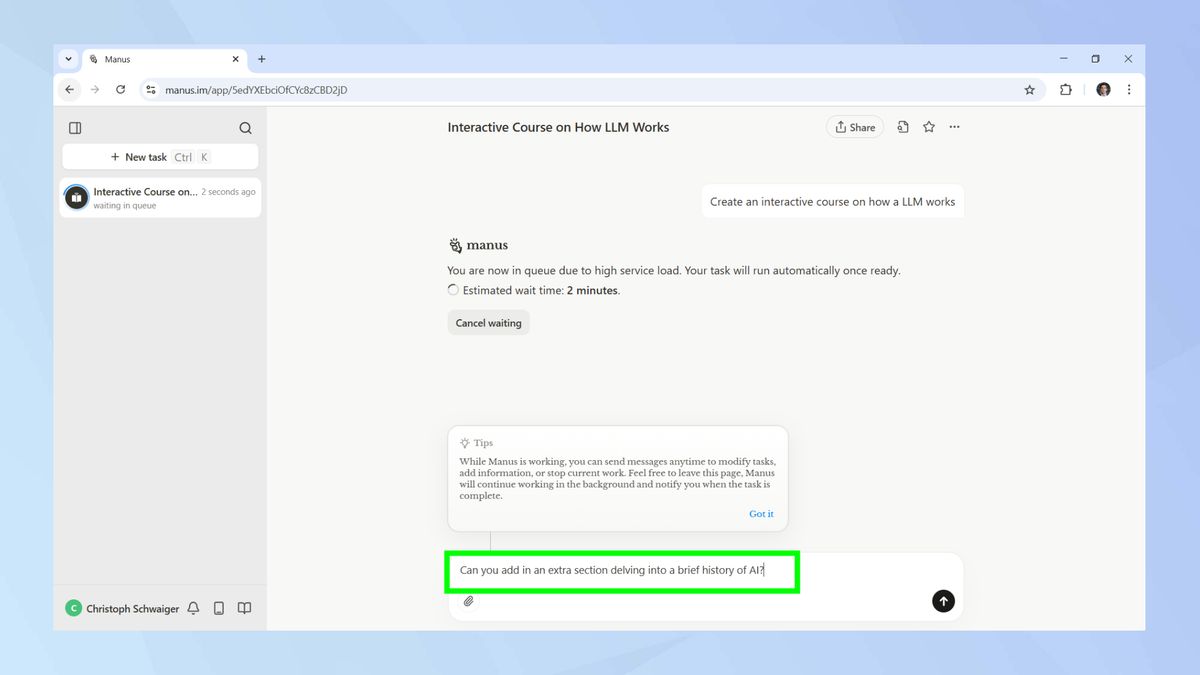1200x675 pixels.
Task: Star this task as a favorite
Action: pyautogui.click(x=928, y=127)
